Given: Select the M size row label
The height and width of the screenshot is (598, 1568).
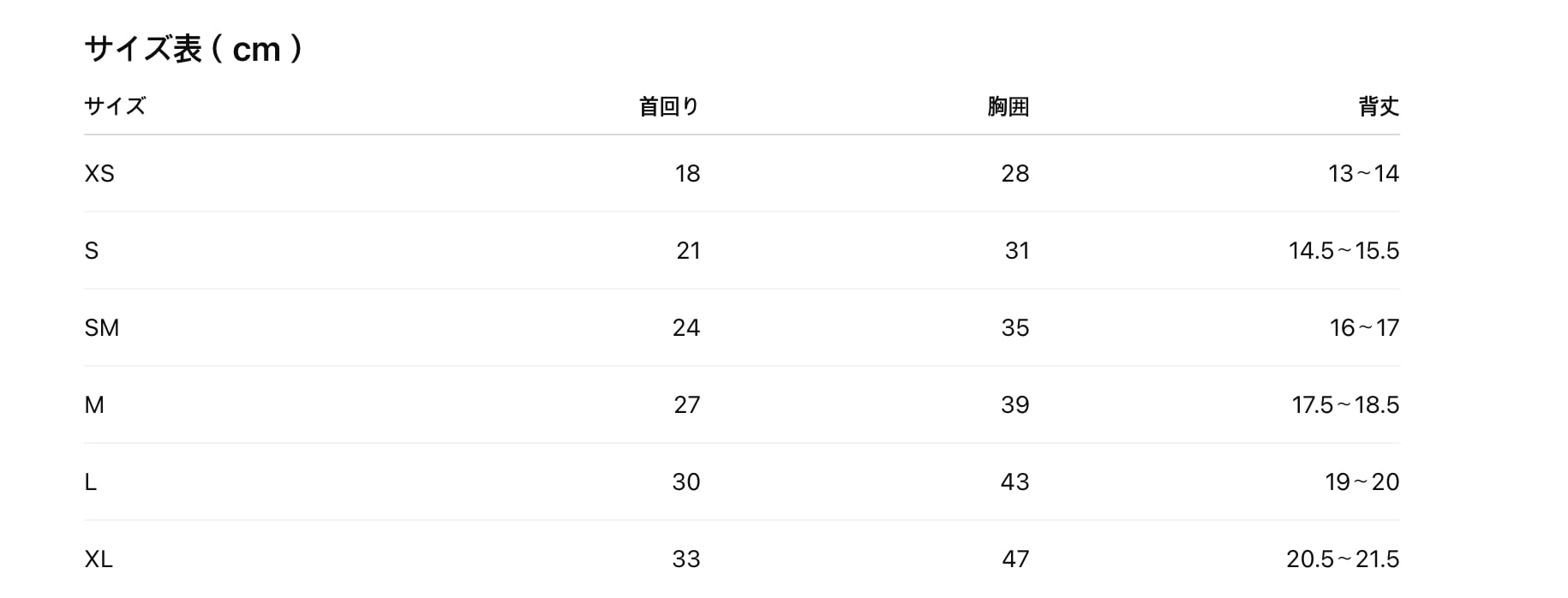Looking at the screenshot, I should 94,405.
